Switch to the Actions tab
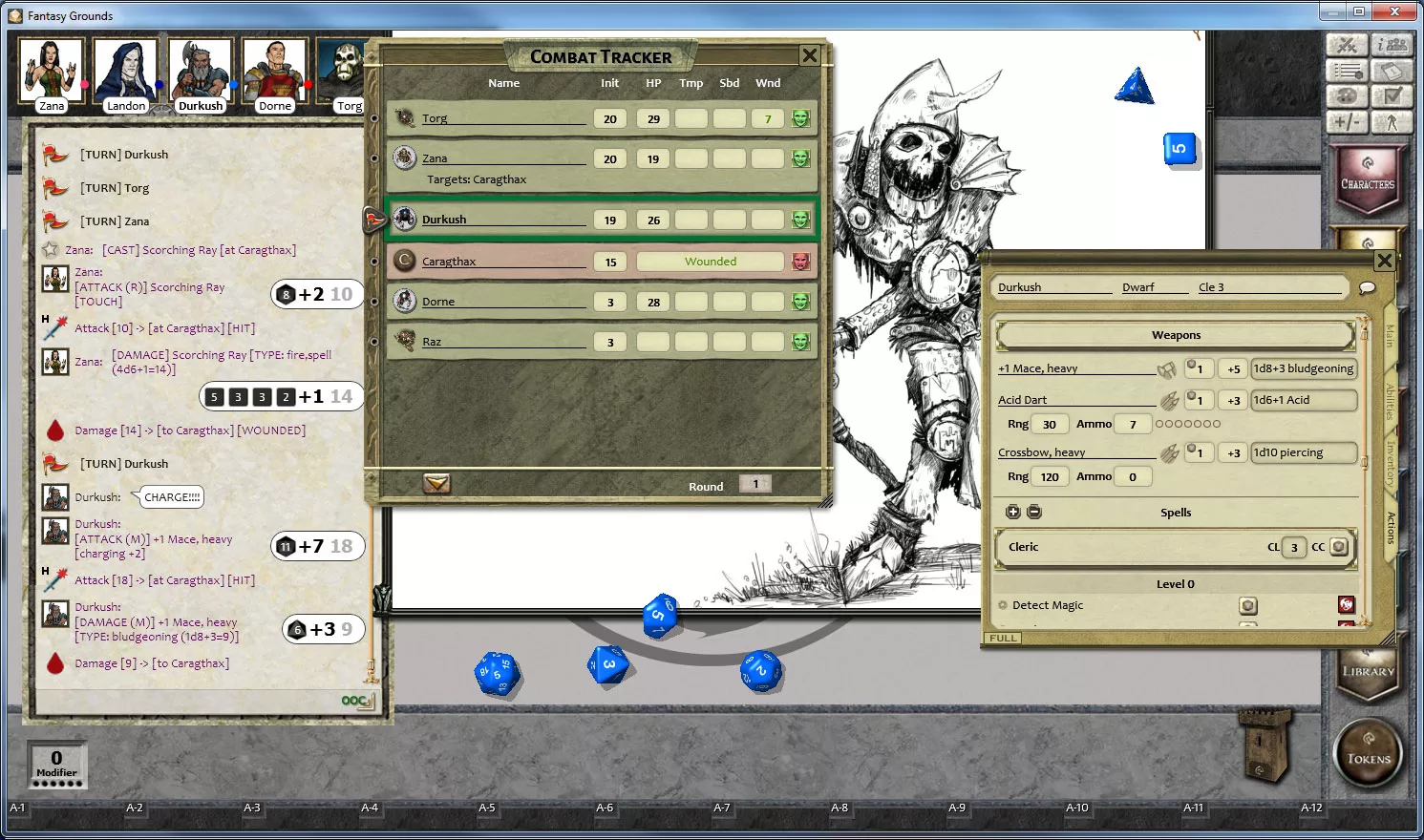 (1390, 528)
